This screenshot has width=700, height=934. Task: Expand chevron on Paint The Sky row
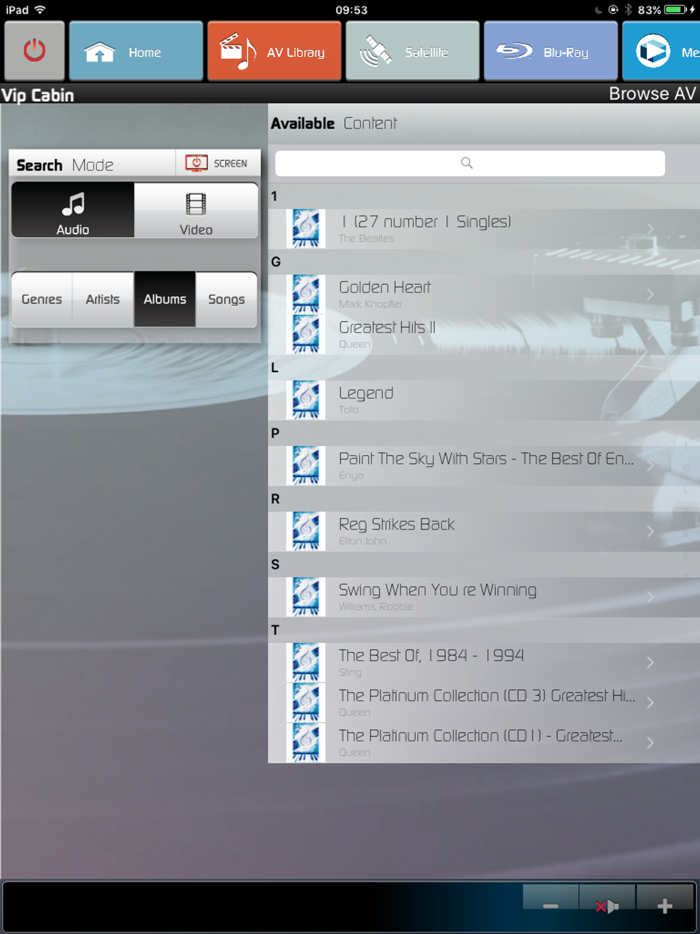click(x=650, y=466)
